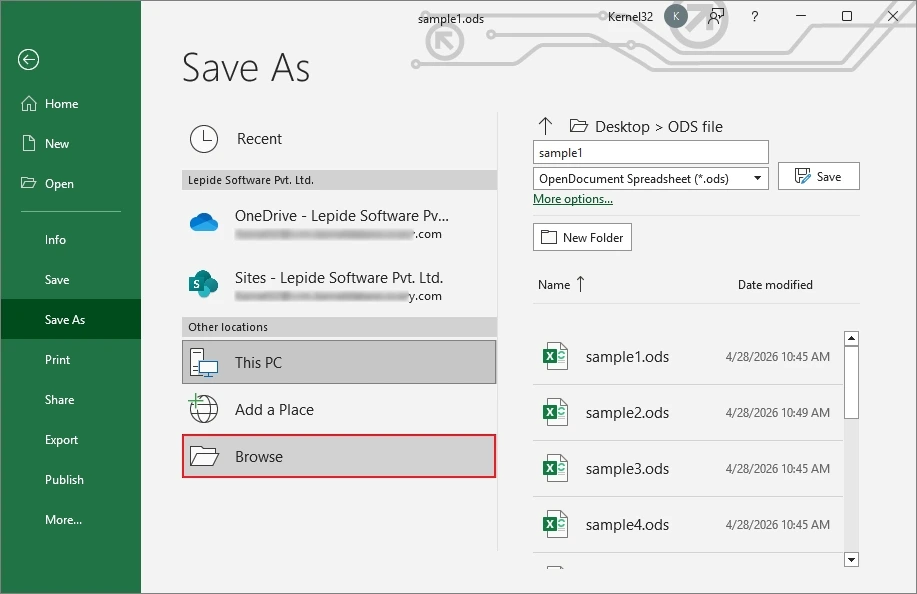Open the user account avatar K
The image size is (917, 594).
pyautogui.click(x=675, y=16)
